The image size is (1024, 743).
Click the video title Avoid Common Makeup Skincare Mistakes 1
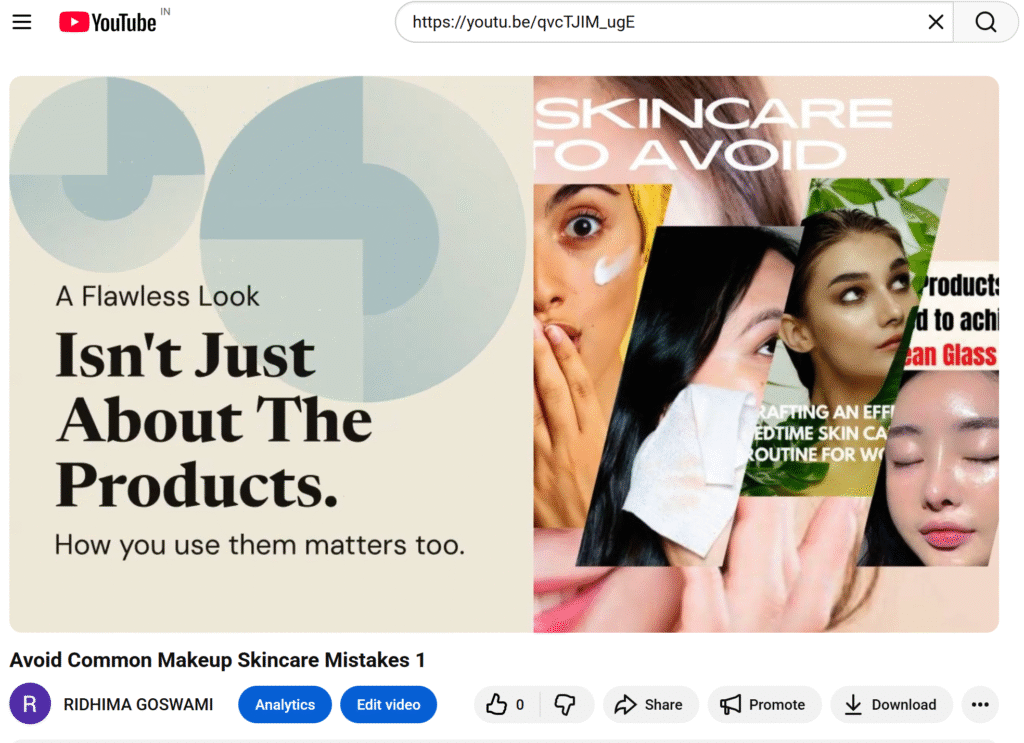coord(217,660)
